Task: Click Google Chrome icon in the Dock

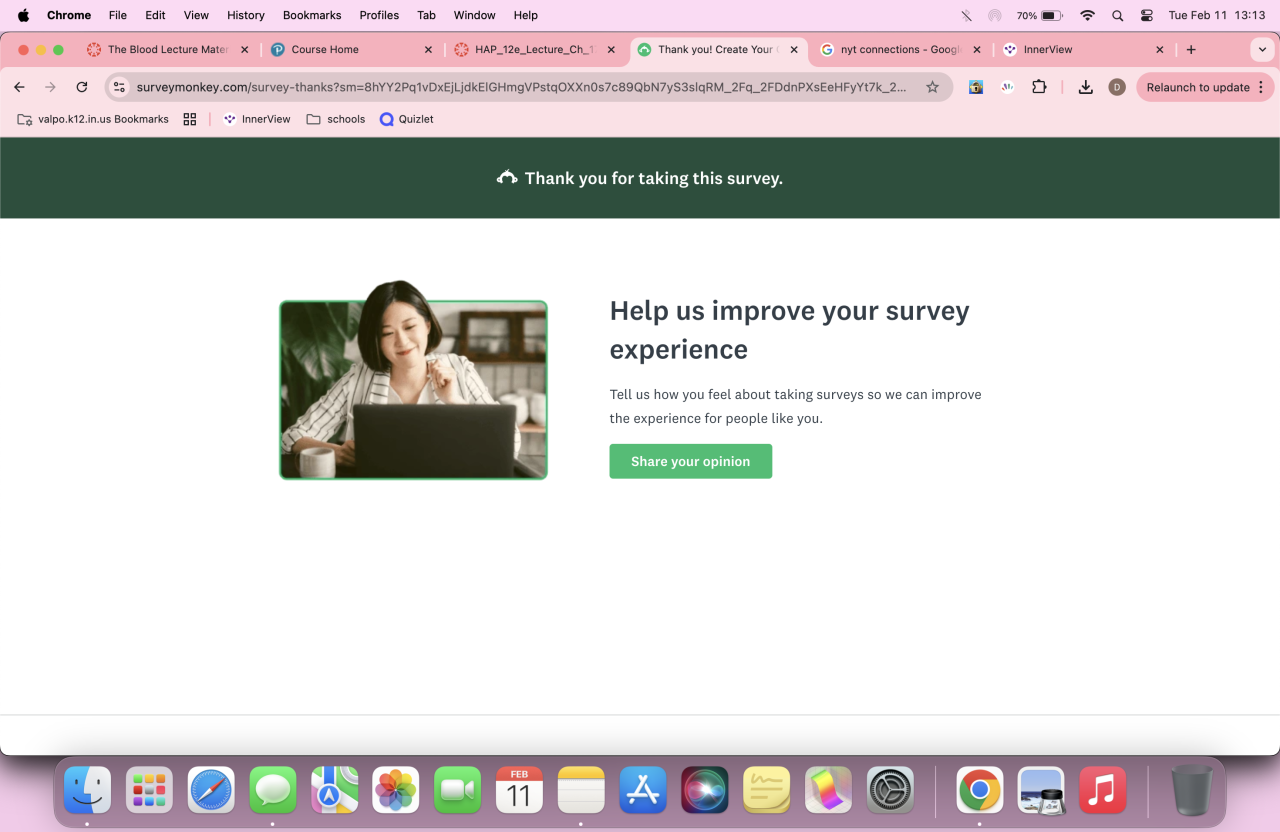Action: click(980, 791)
